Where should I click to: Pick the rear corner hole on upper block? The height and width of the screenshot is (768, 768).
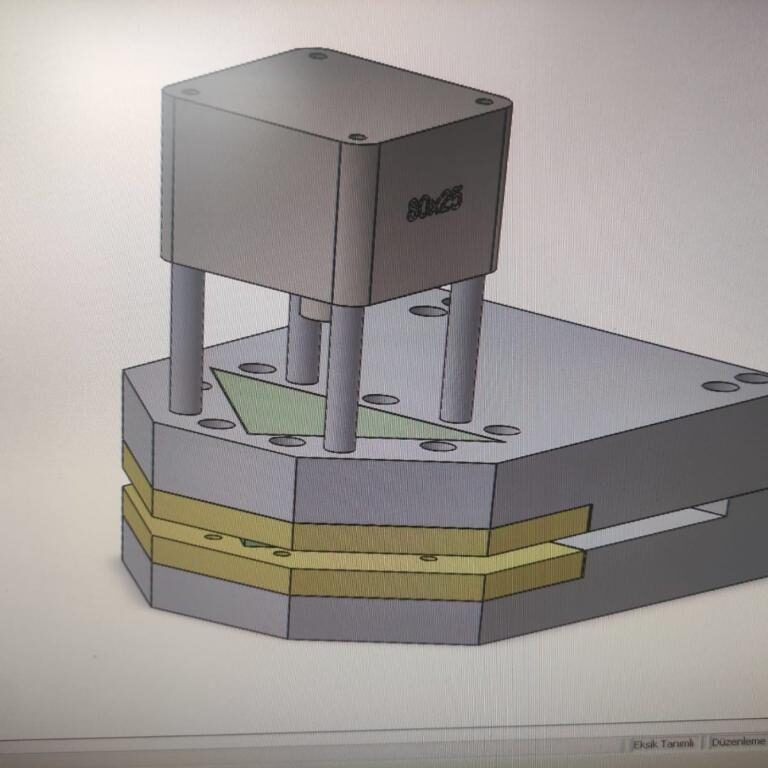[x=318, y=56]
